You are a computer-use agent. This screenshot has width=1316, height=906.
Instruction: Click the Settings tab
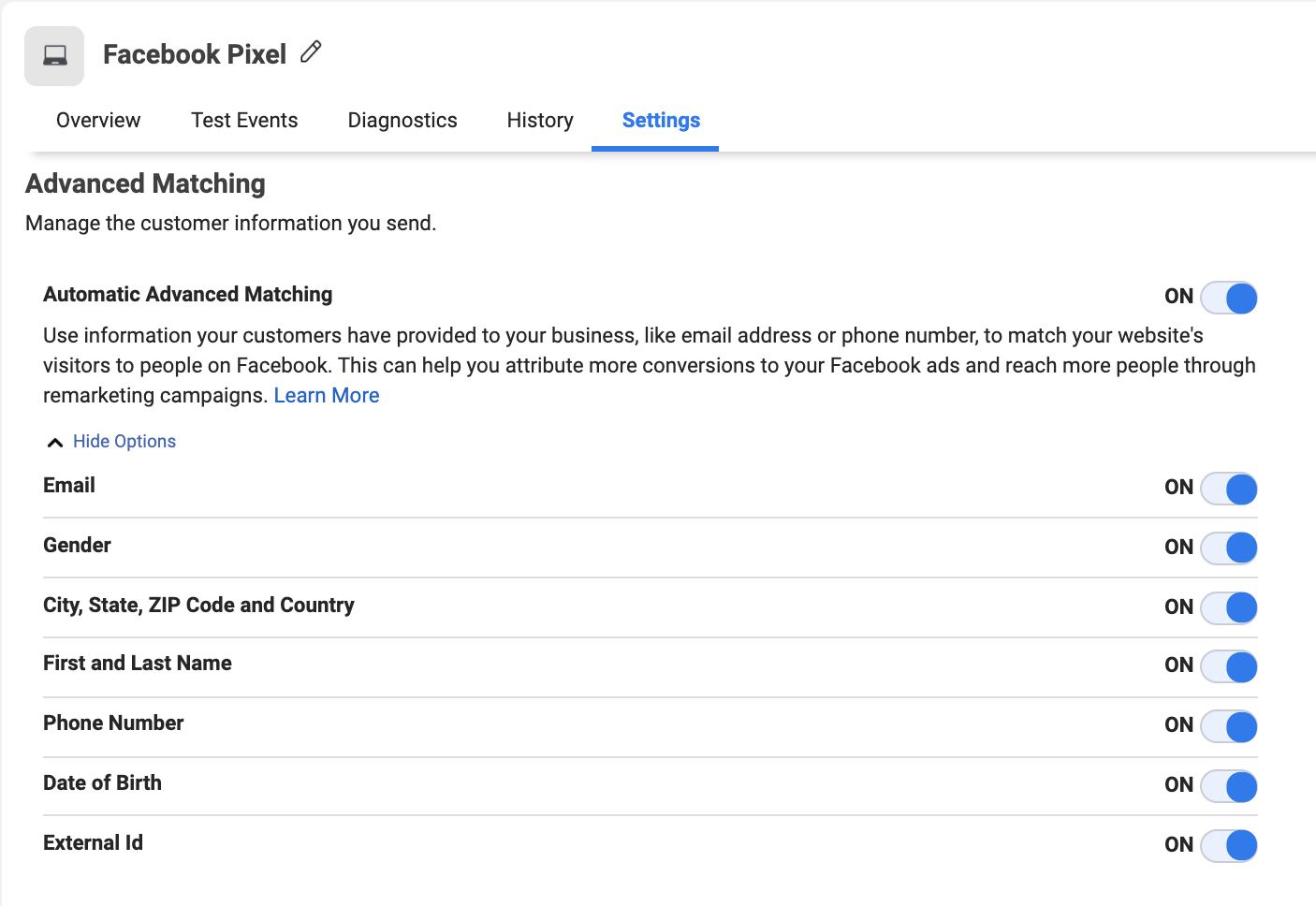pyautogui.click(x=661, y=121)
